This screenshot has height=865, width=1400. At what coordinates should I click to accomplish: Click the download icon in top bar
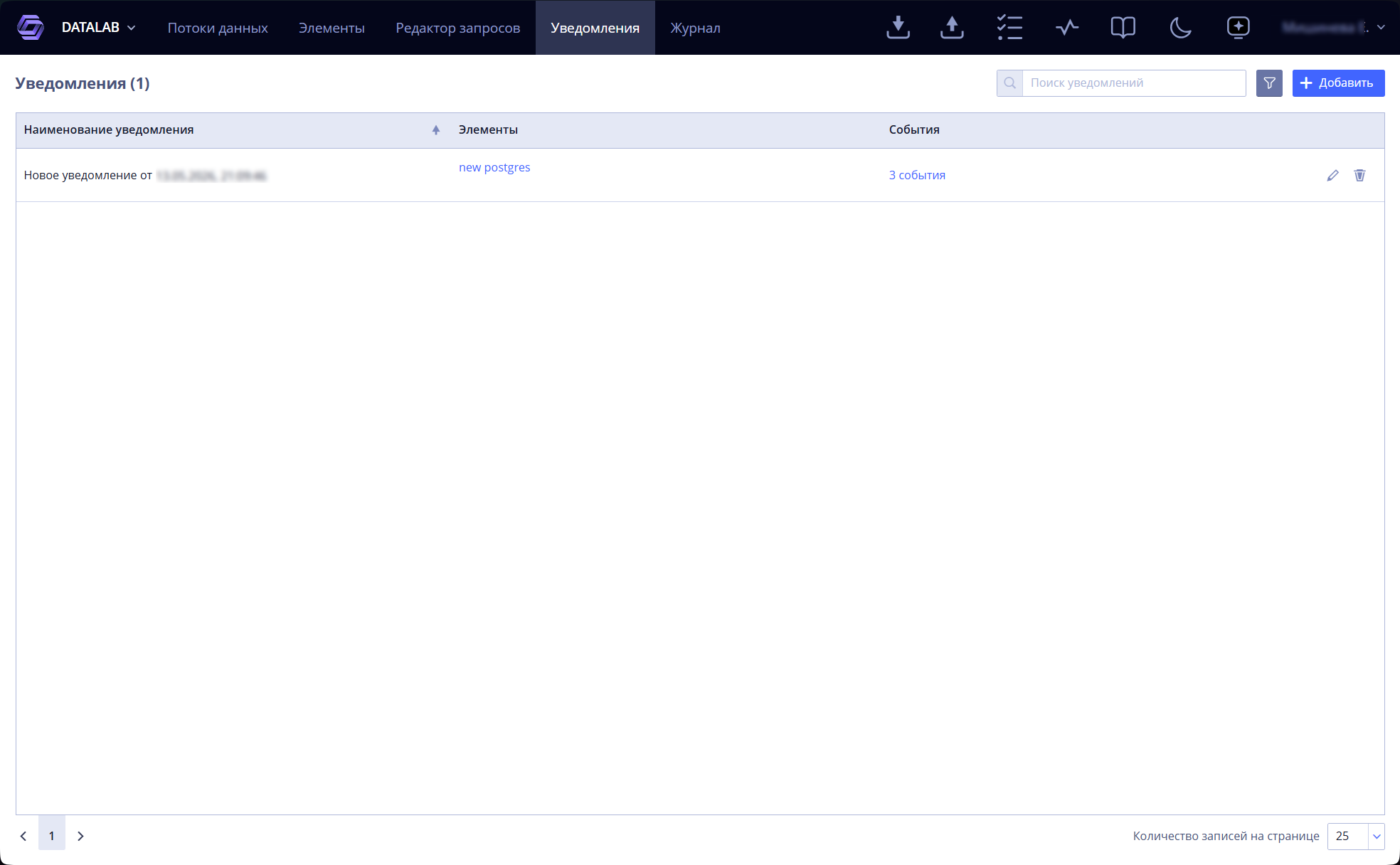point(898,28)
